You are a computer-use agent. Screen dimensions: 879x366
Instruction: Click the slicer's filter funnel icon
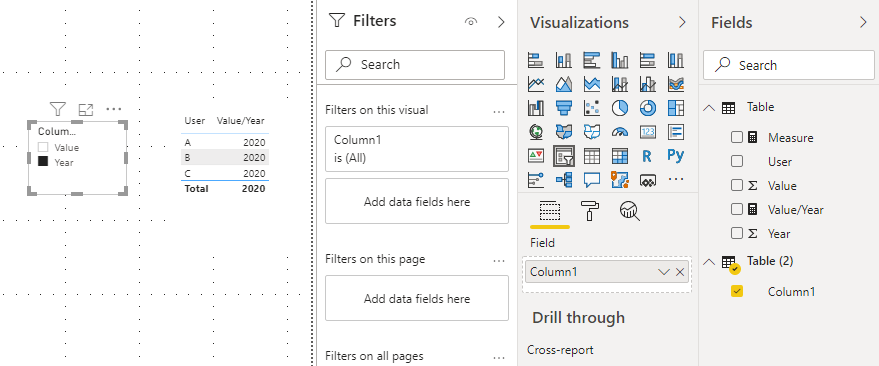click(58, 109)
